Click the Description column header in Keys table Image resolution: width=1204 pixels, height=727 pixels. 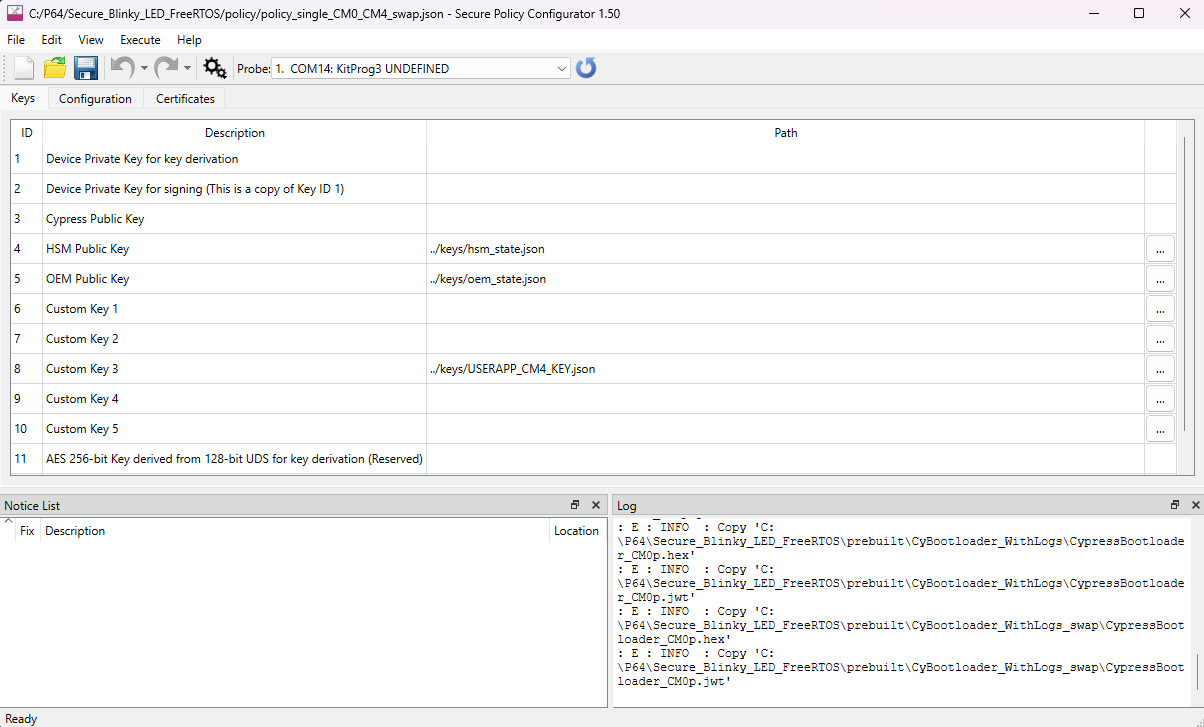235,133
